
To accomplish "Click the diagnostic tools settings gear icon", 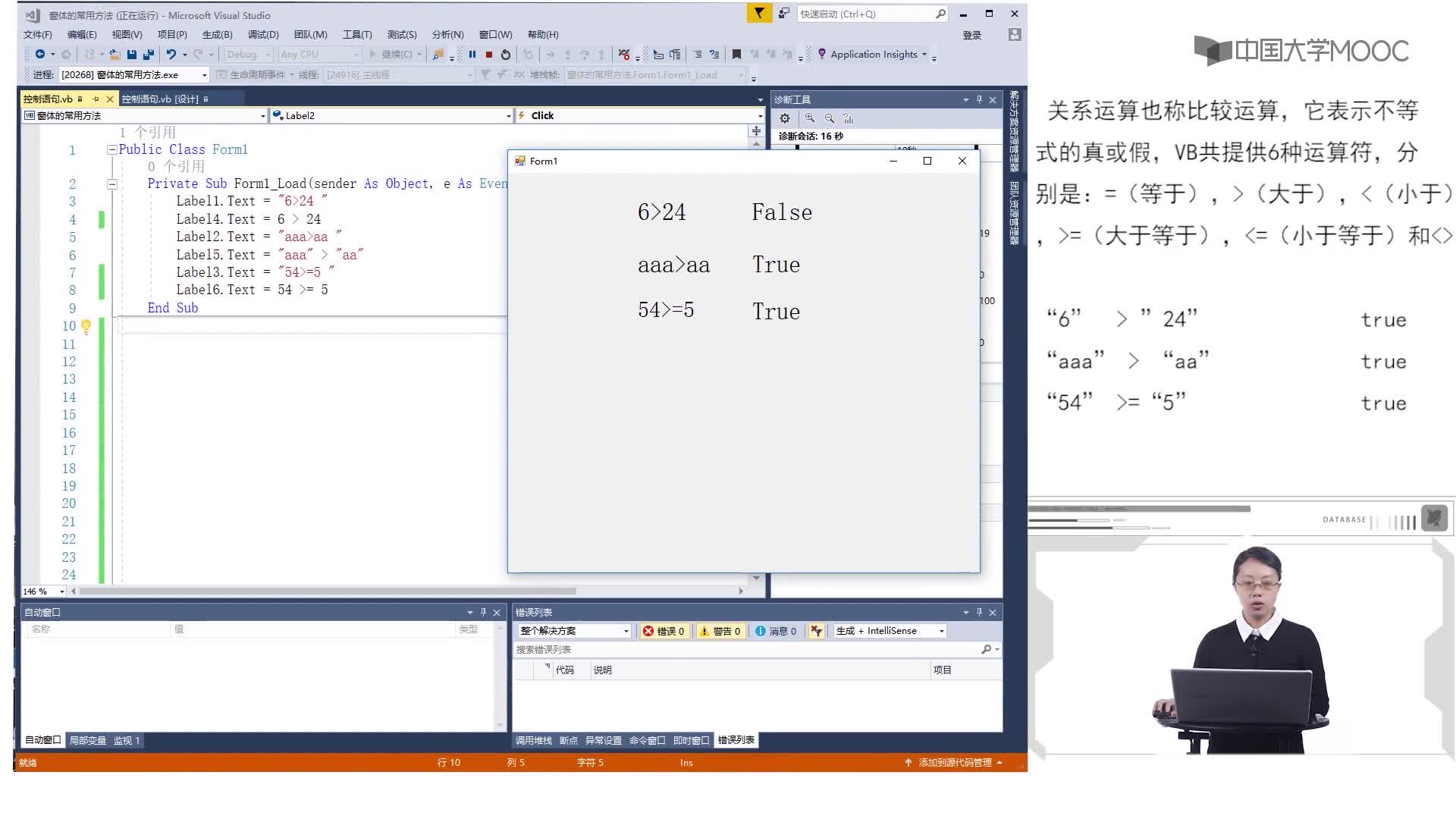I will [785, 119].
